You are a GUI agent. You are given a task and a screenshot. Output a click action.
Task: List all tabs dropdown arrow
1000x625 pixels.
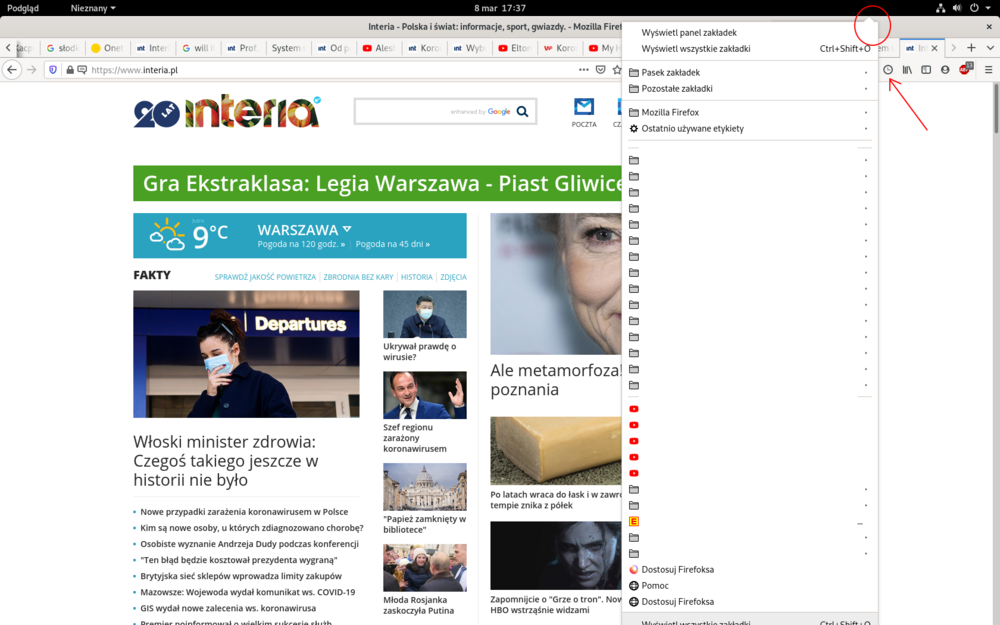coord(990,48)
